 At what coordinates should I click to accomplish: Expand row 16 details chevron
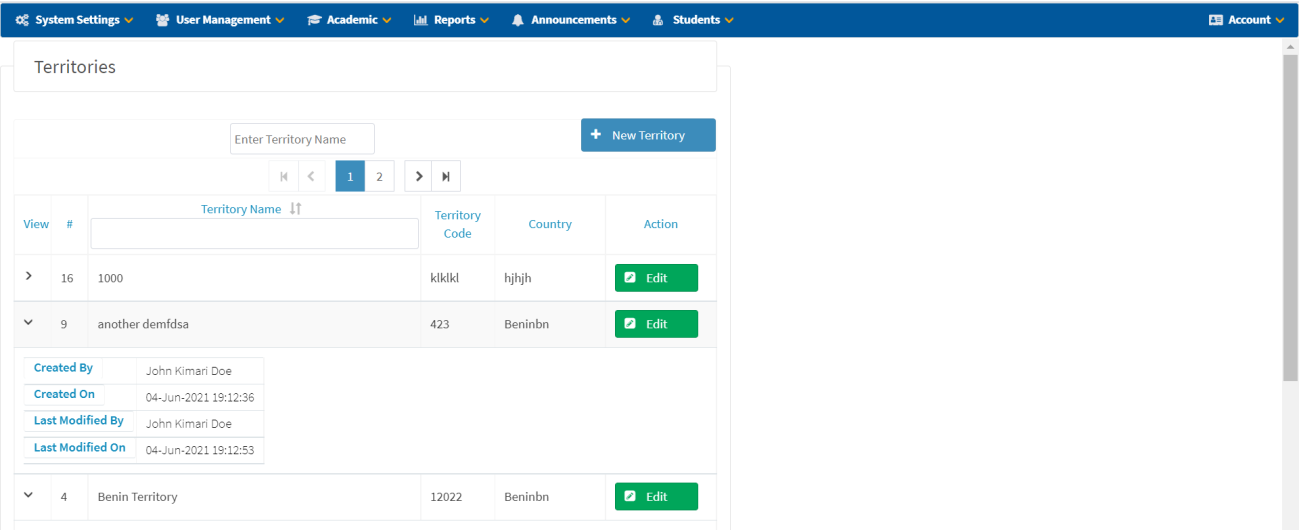[x=29, y=276]
